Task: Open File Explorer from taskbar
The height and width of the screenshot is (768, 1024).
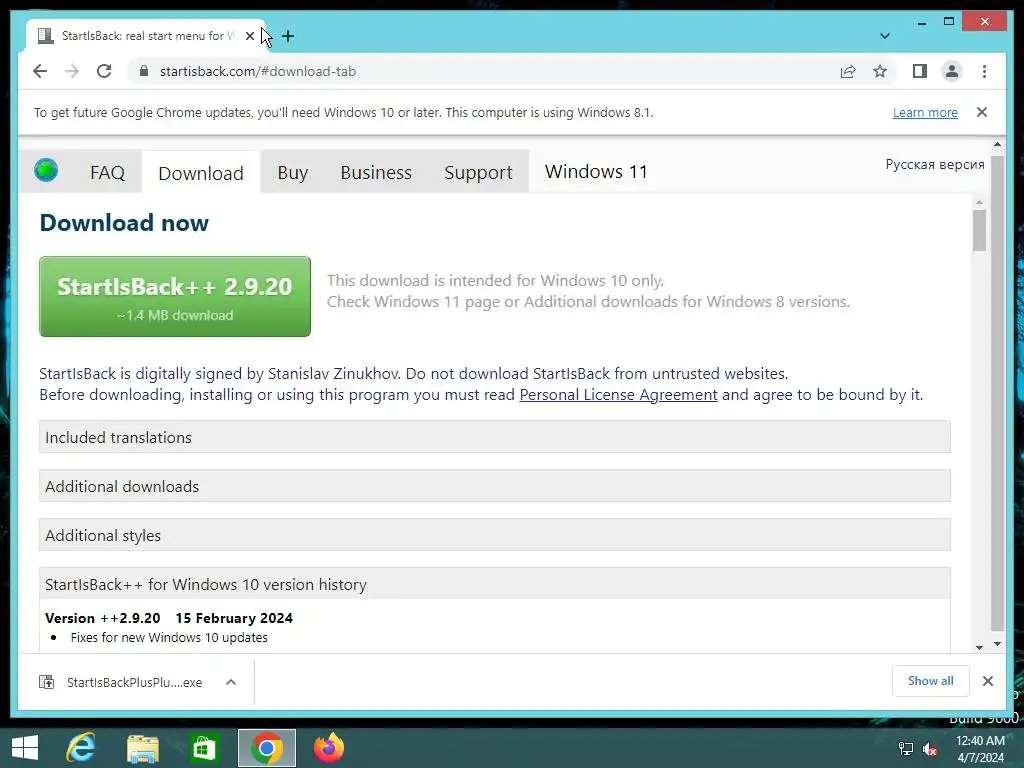Action: tap(142, 748)
